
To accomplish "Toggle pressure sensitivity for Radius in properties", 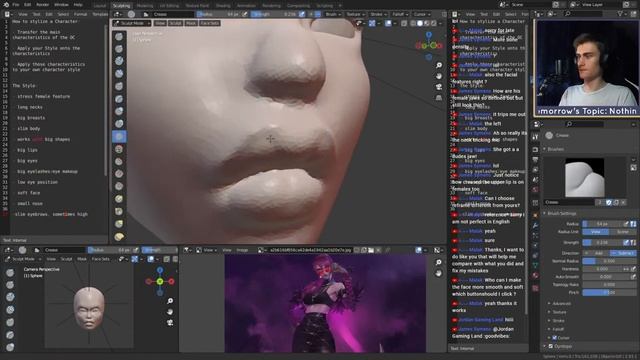I will [x=626, y=224].
